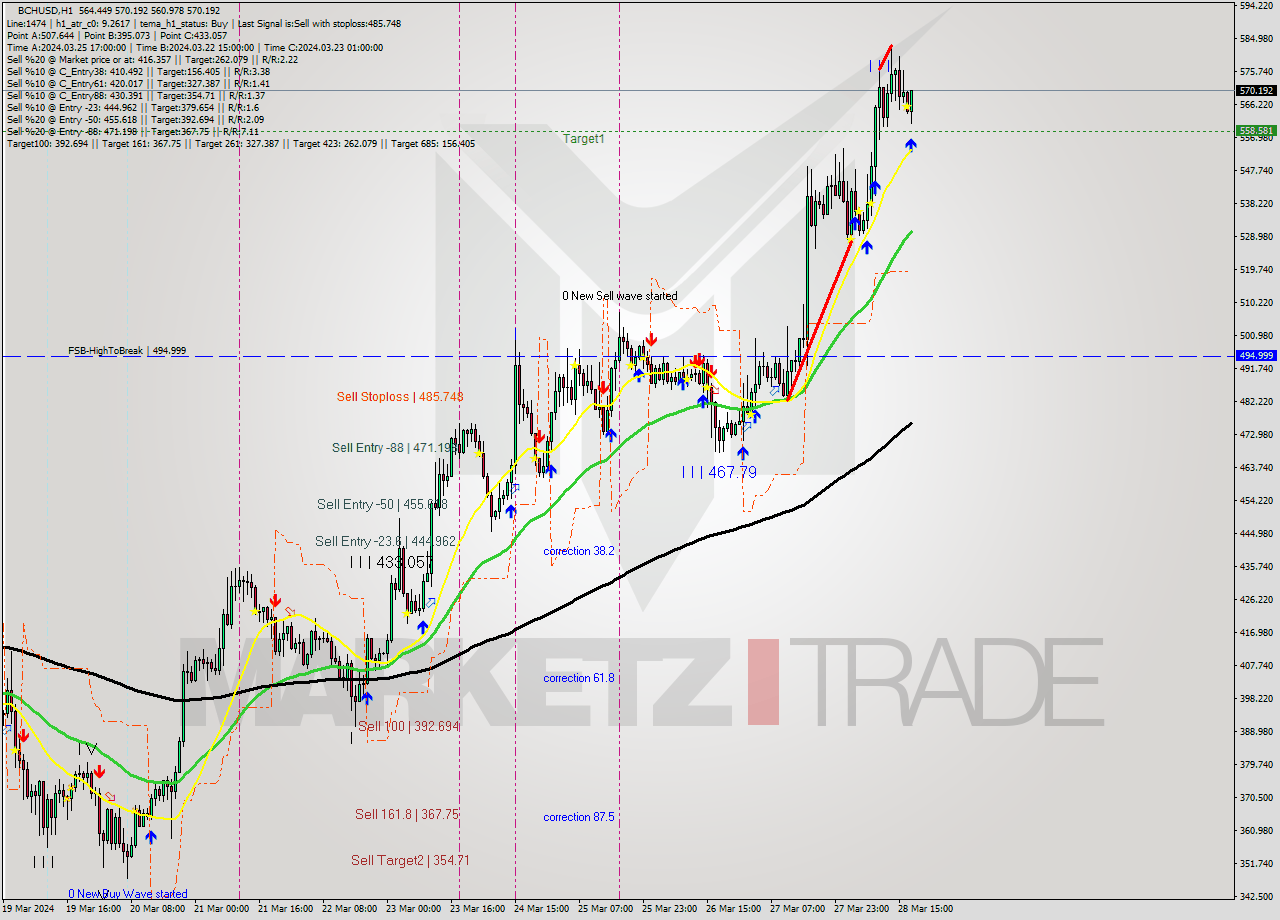This screenshot has width=1280, height=920.
Task: Click the 'Sell Target2 | 354.71' label
Action: click(410, 860)
